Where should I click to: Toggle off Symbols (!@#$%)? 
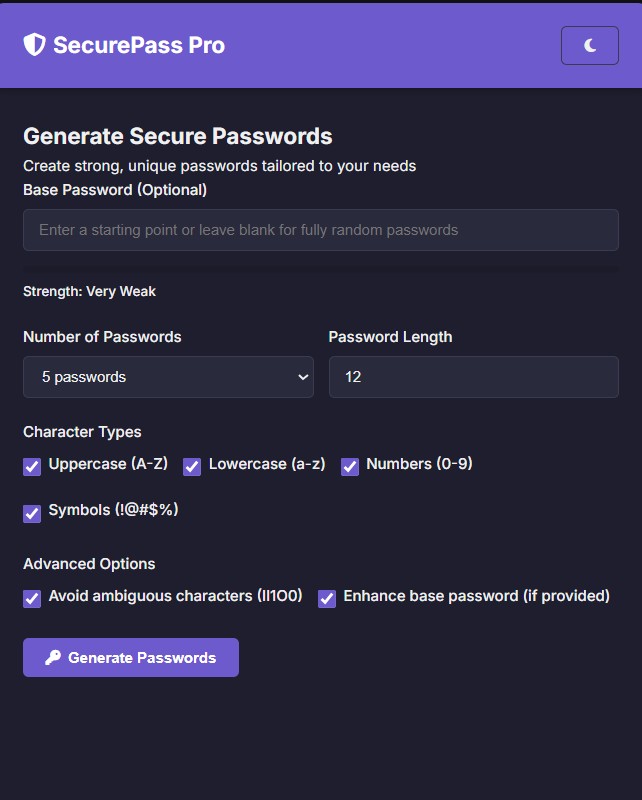point(32,513)
